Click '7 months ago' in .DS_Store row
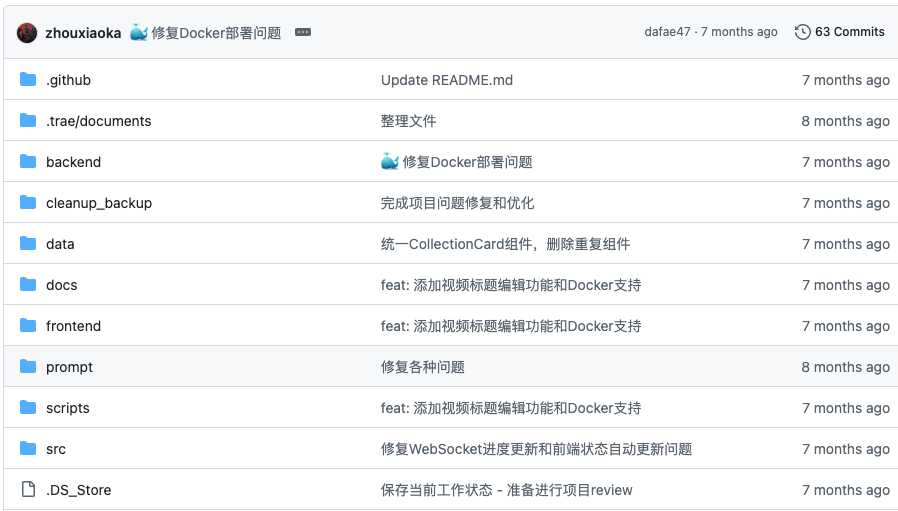 (846, 490)
